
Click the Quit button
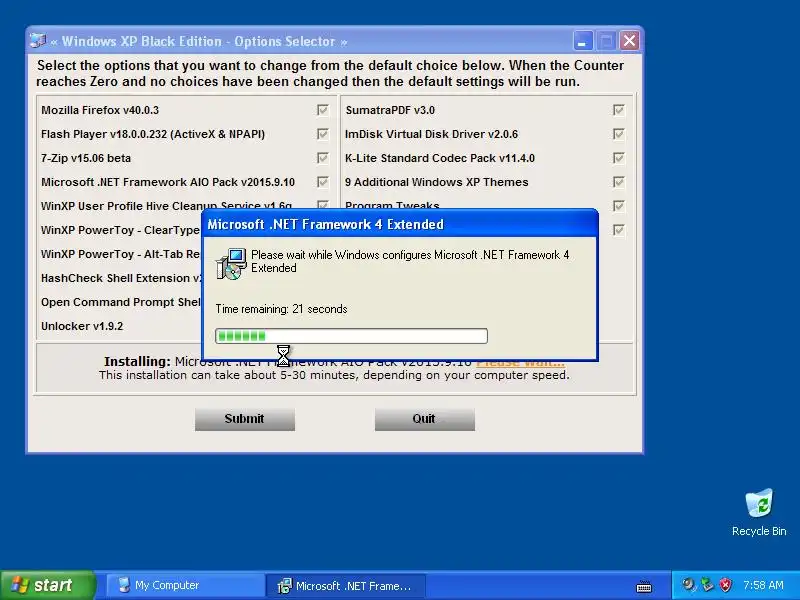point(424,419)
